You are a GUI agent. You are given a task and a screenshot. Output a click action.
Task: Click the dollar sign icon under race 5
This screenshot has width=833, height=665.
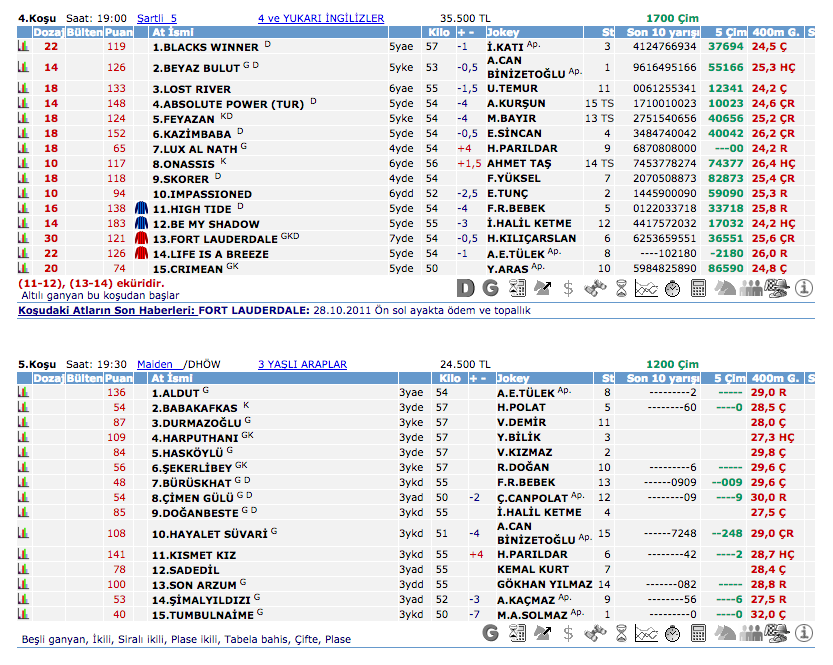tap(569, 632)
